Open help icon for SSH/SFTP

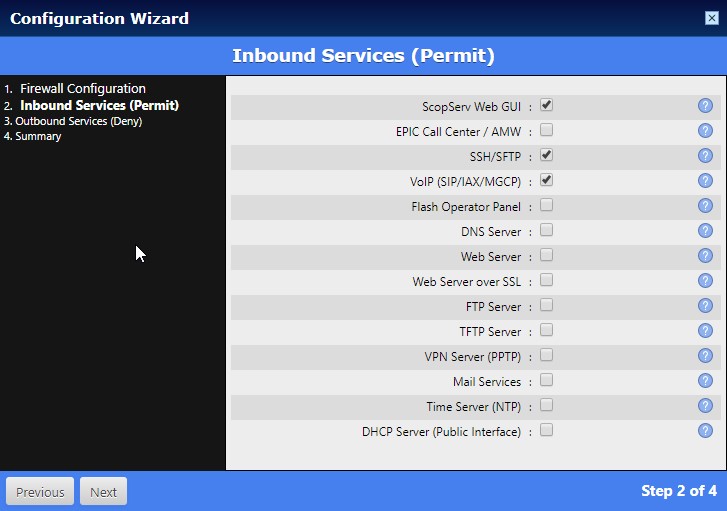[x=705, y=156]
